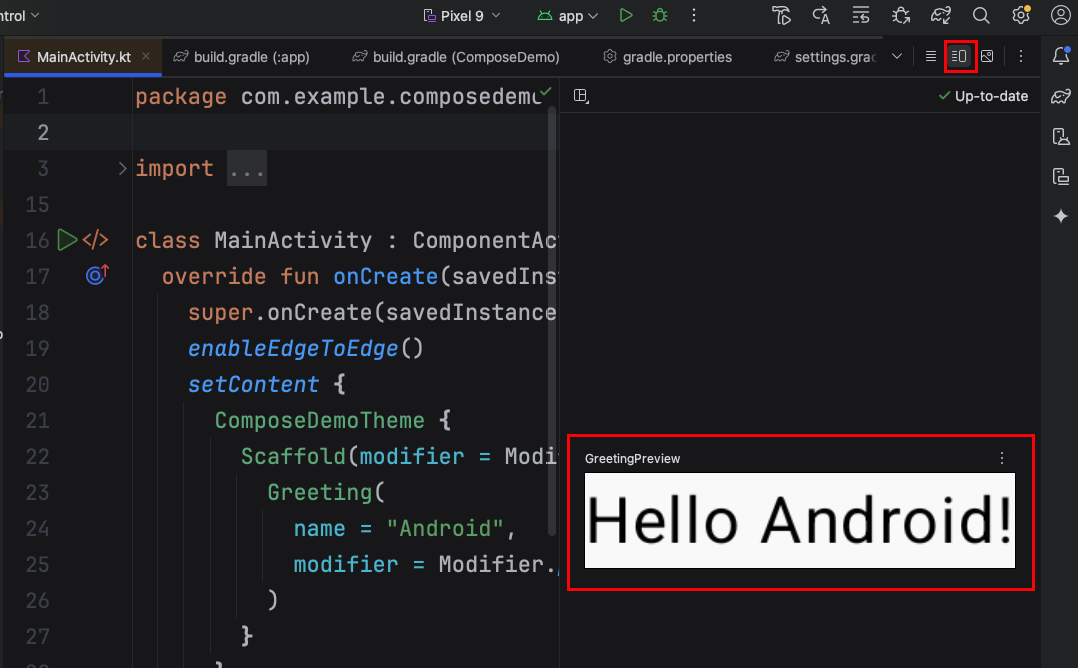
Task: Open IDE settings gear icon
Action: point(1021,15)
